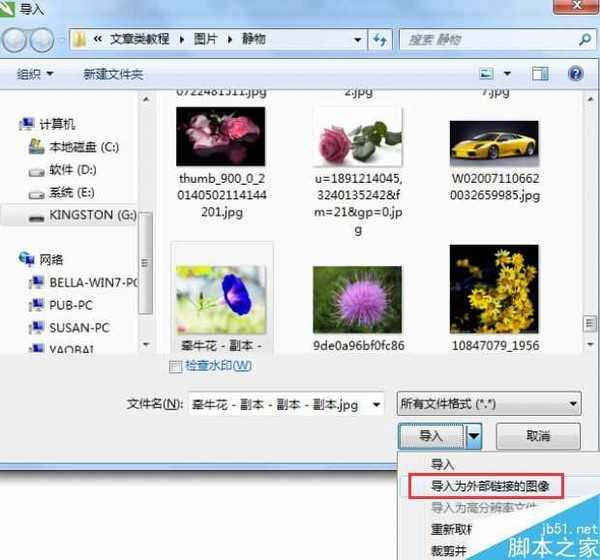600x560 pixels.
Task: Click the refresh button beside address bar
Action: 379,40
